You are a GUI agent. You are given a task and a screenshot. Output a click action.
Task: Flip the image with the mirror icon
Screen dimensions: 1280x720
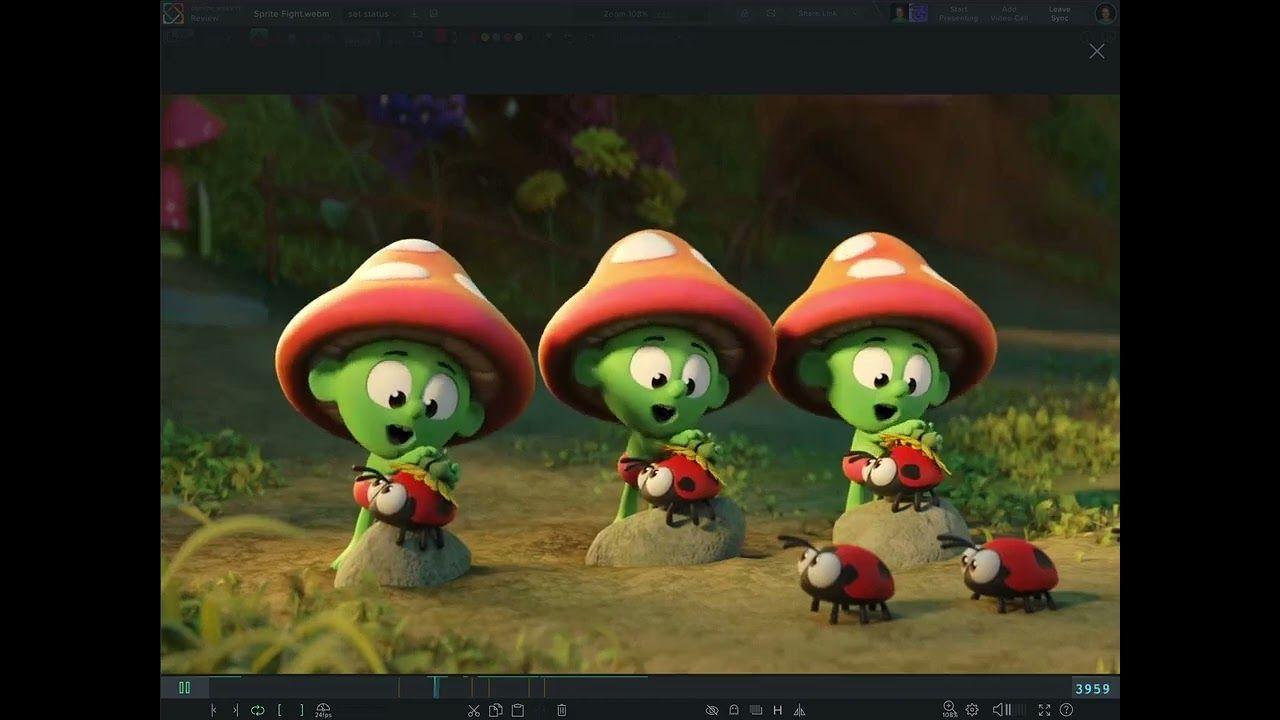799,710
